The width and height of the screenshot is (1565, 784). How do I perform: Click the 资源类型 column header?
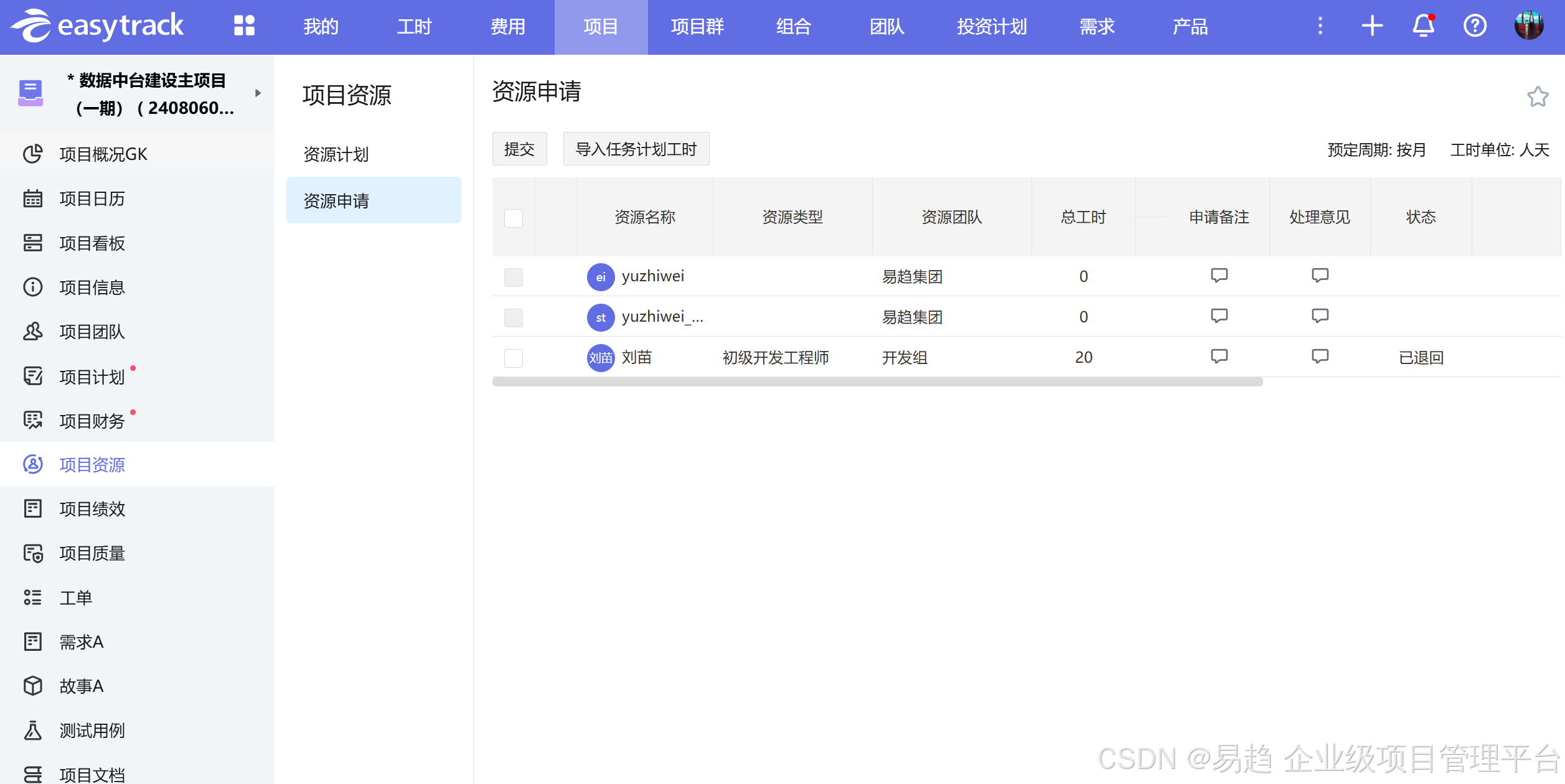(x=792, y=217)
